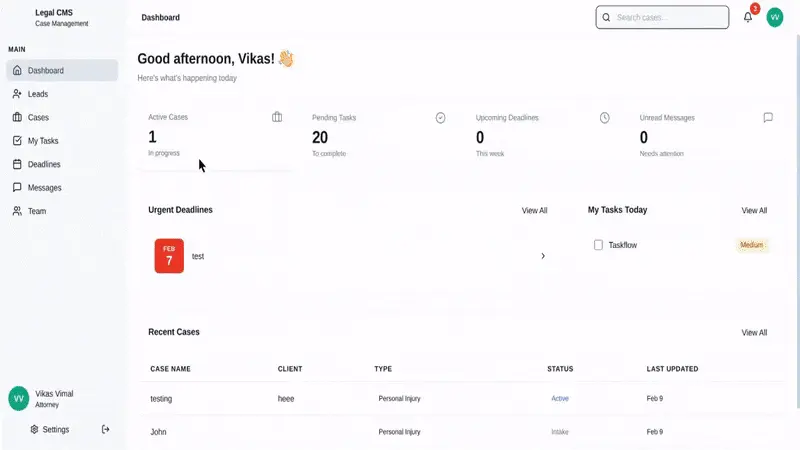
Task: Check the Taskflow task checkbox
Action: pos(598,245)
